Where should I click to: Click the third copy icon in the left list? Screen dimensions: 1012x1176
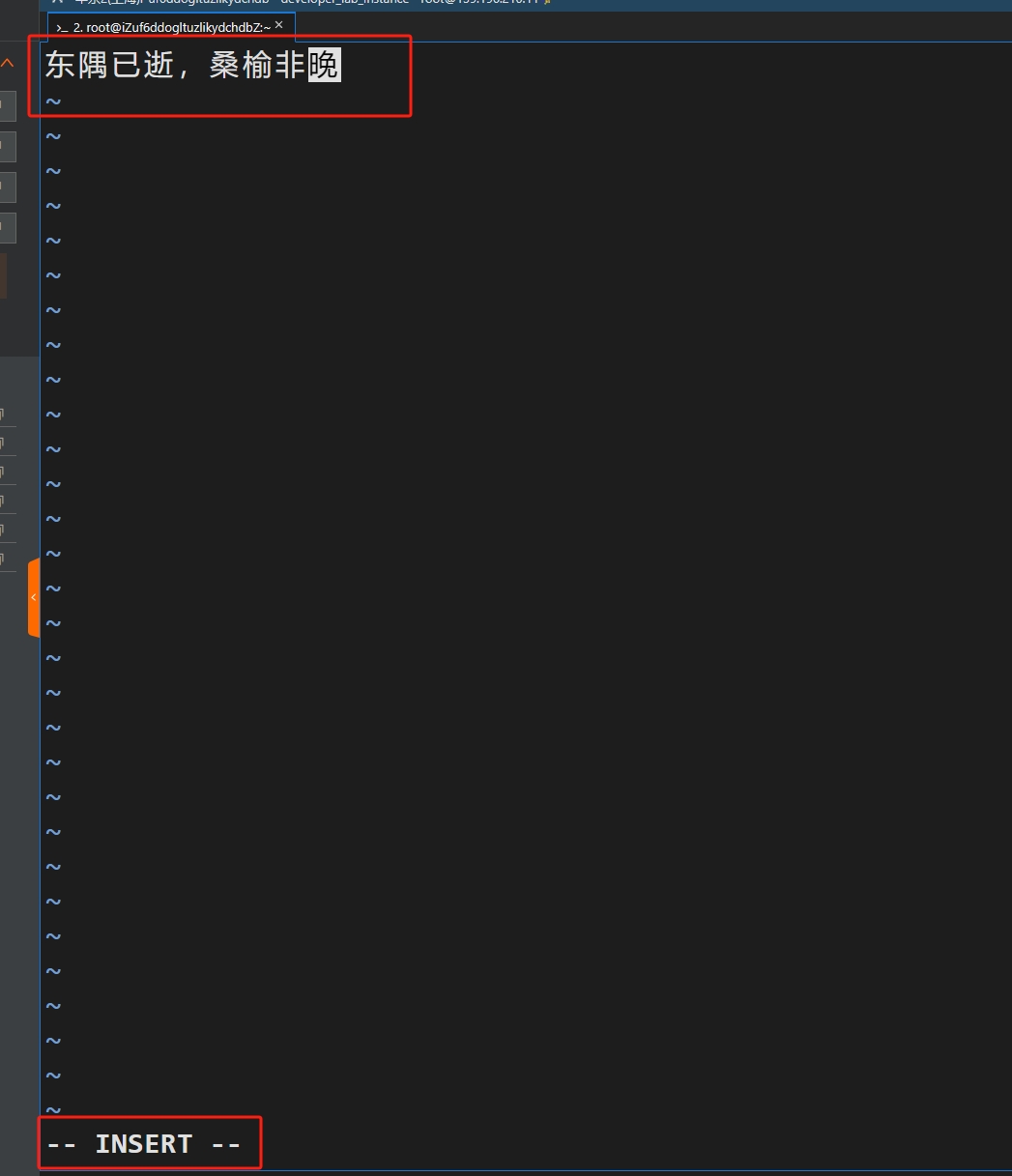pyautogui.click(x=3, y=473)
